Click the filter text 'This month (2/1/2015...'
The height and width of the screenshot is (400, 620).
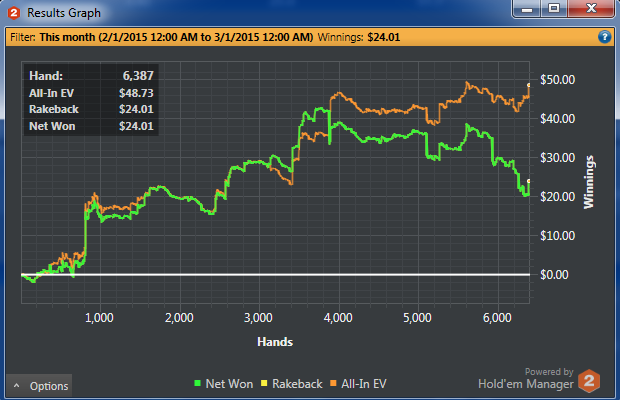point(176,37)
